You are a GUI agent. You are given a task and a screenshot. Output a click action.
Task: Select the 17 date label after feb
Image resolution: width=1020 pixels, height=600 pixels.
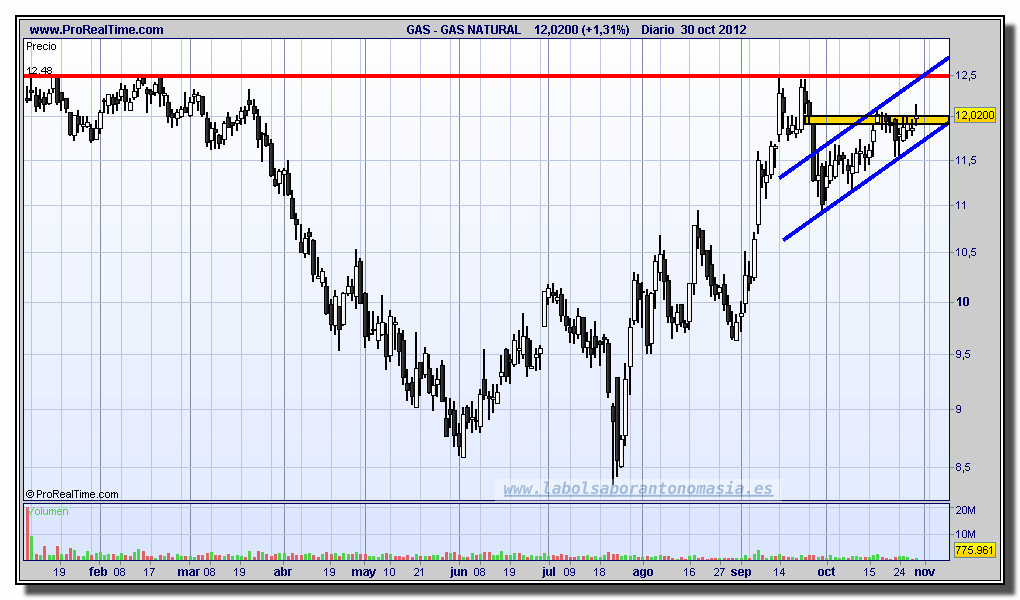pyautogui.click(x=149, y=572)
